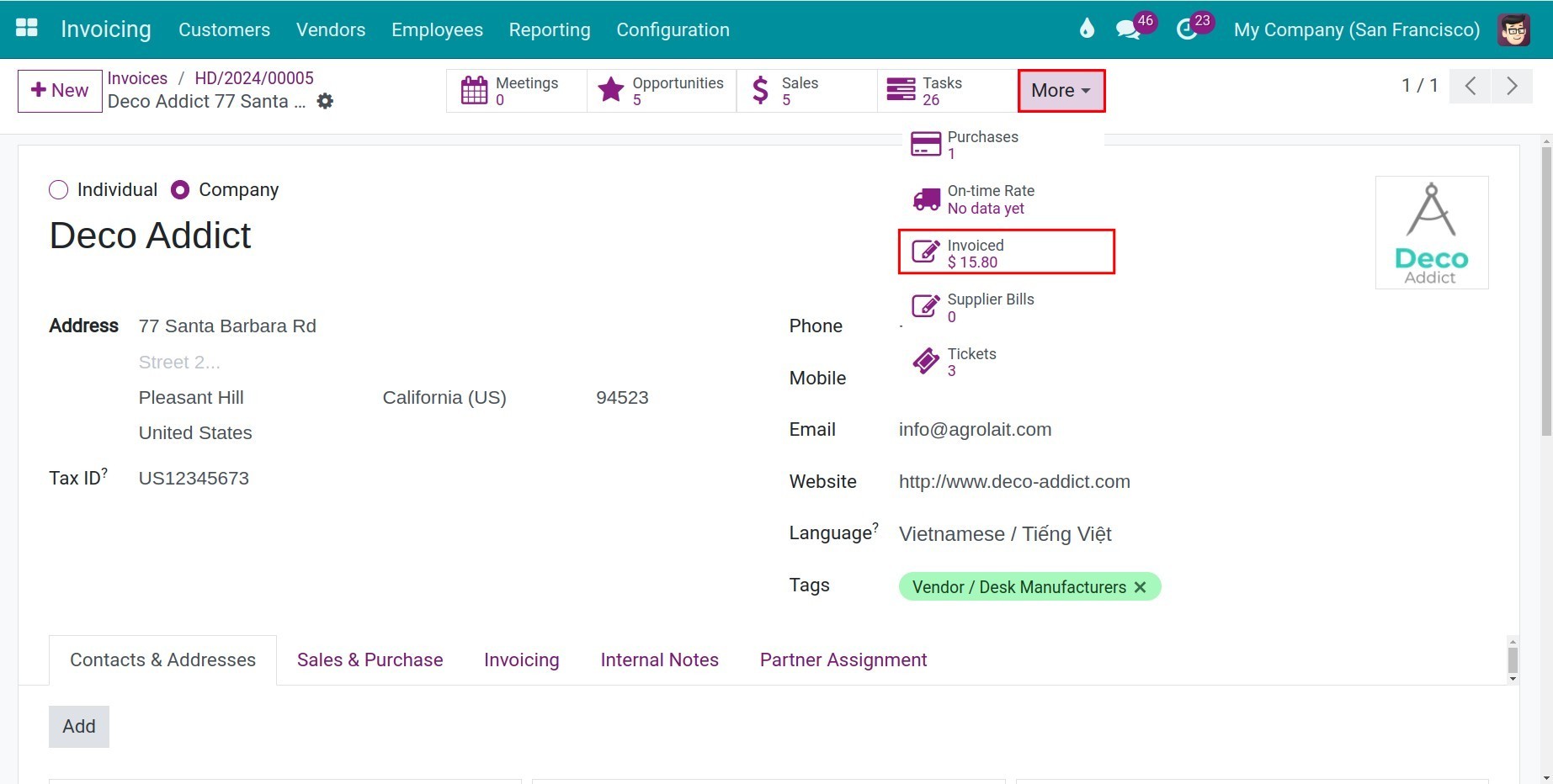The height and width of the screenshot is (784, 1553).
Task: Remove Vendor / Desk Manufacturers tag
Action: 1141,587
